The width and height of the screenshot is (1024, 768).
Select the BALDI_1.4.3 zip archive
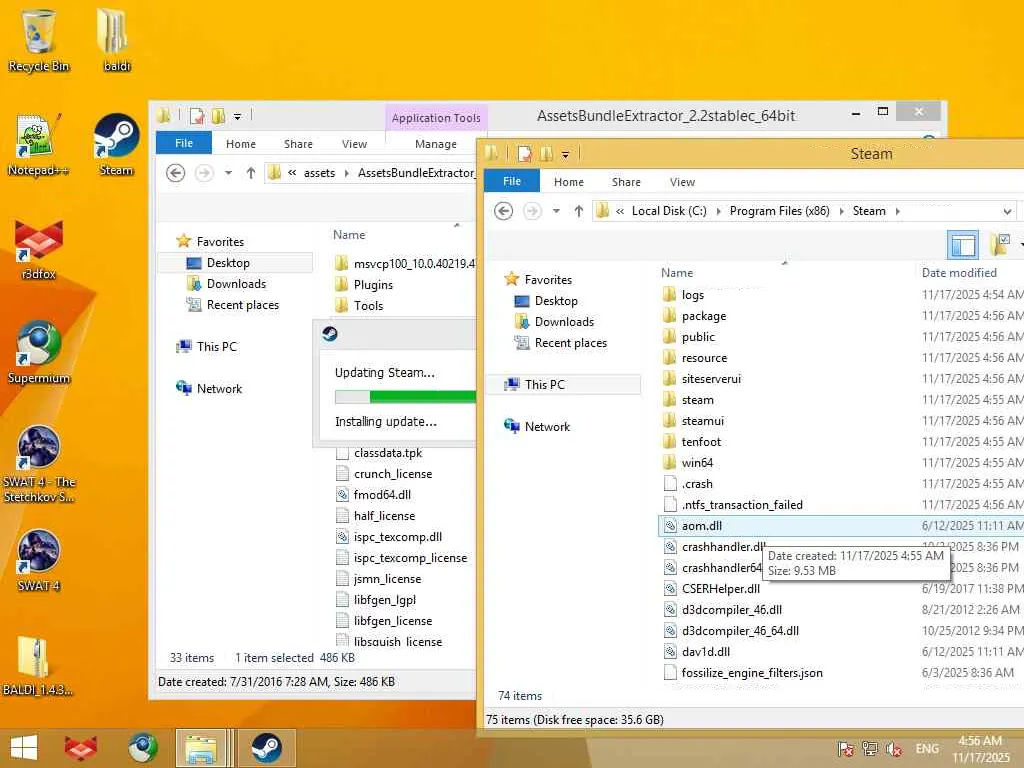[x=37, y=665]
